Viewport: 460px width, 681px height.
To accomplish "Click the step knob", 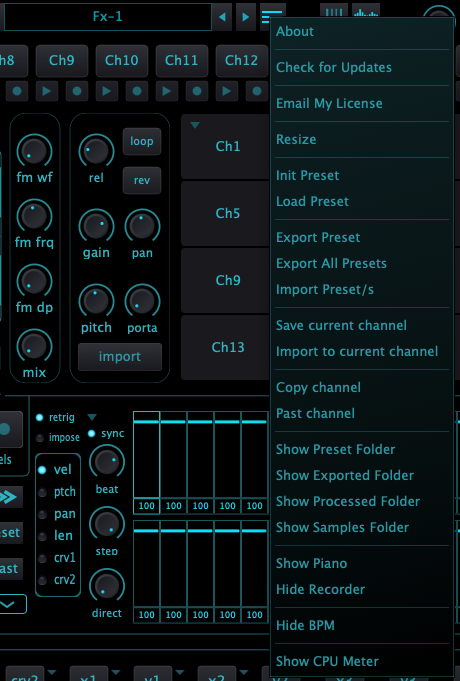I will pyautogui.click(x=107, y=524).
